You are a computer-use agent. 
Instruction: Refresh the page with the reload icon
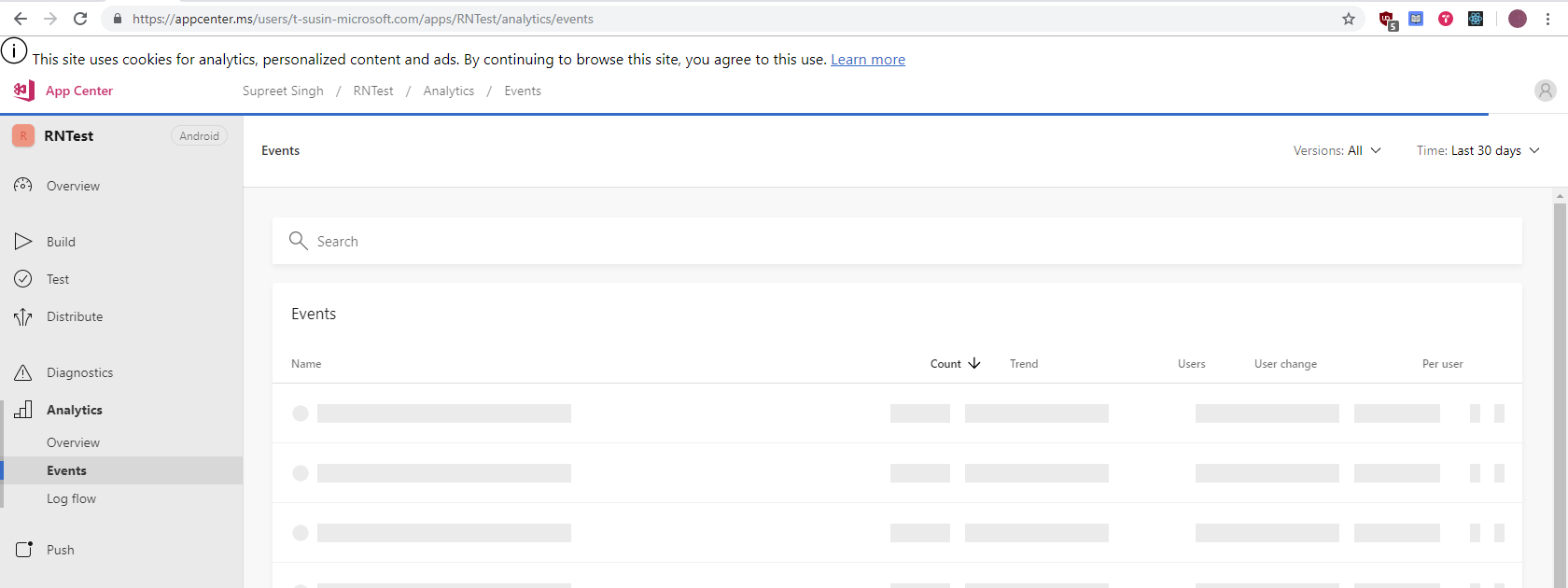pyautogui.click(x=79, y=18)
